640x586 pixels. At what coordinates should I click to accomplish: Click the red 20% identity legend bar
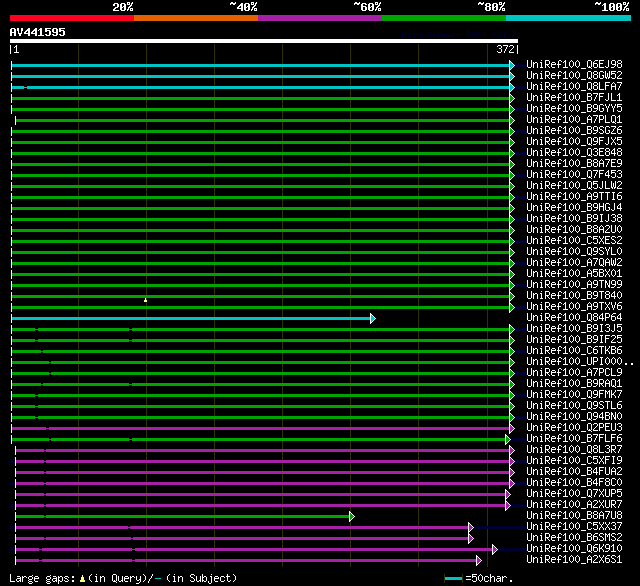click(x=71, y=18)
